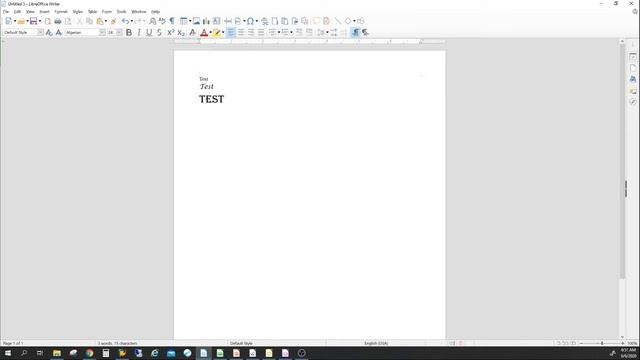The width and height of the screenshot is (640, 360).
Task: Click the Undo arrow
Action: point(125,21)
